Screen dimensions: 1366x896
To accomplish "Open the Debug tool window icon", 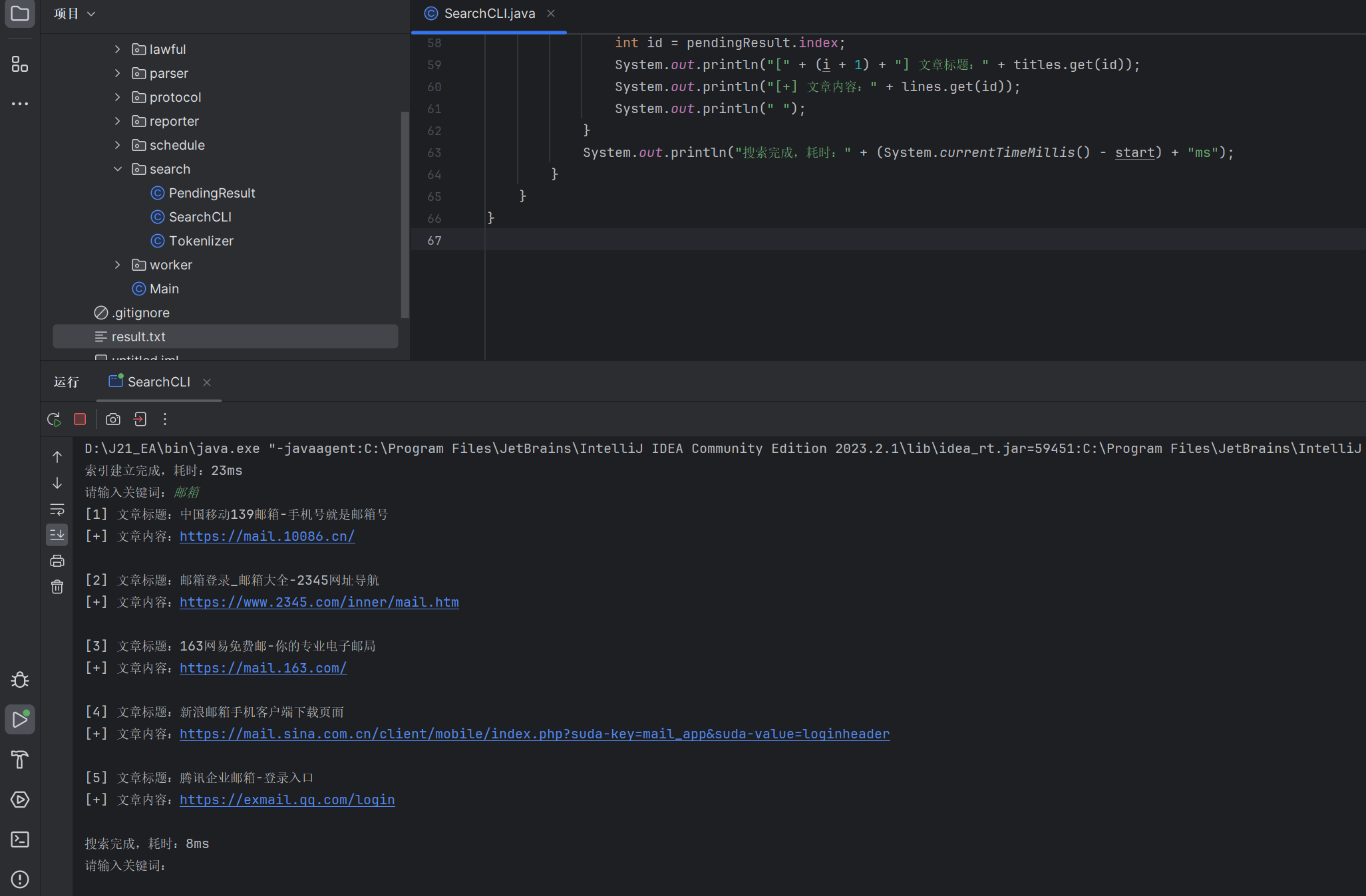I will (20, 680).
